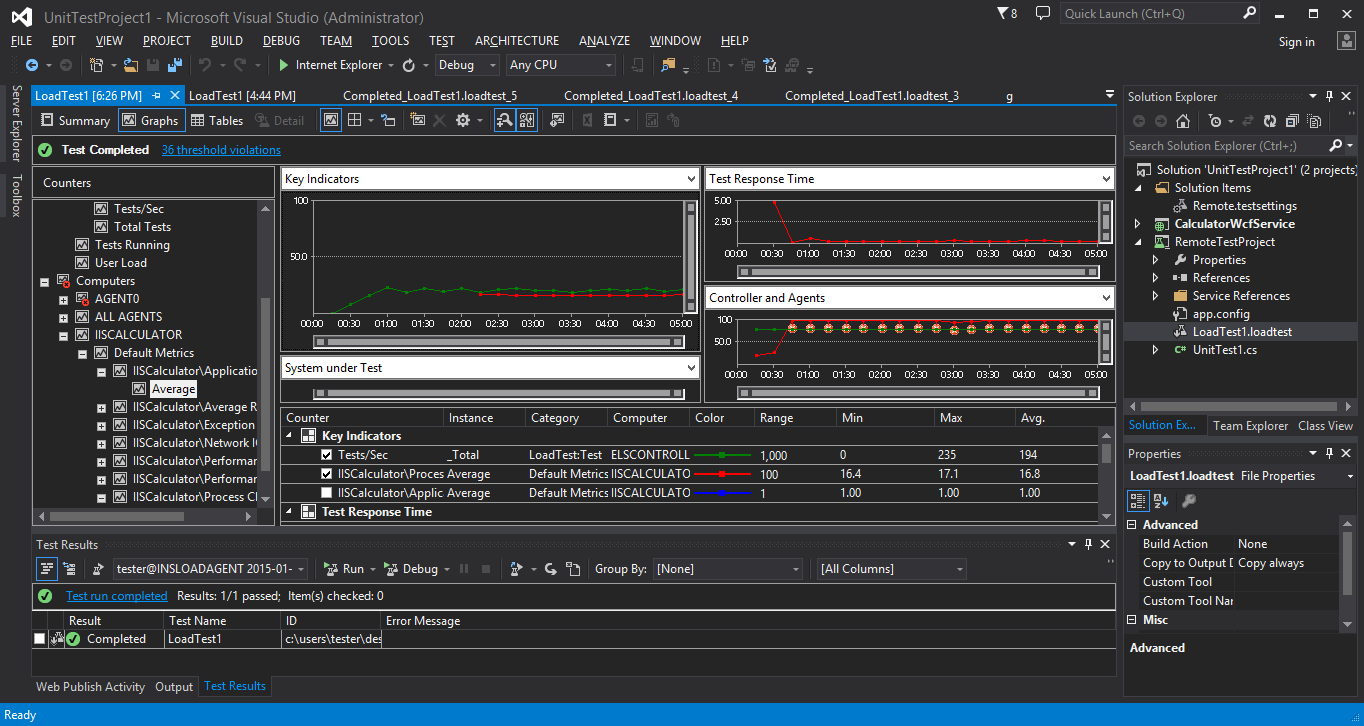
Task: Switch to the Tables view button
Action: [217, 120]
